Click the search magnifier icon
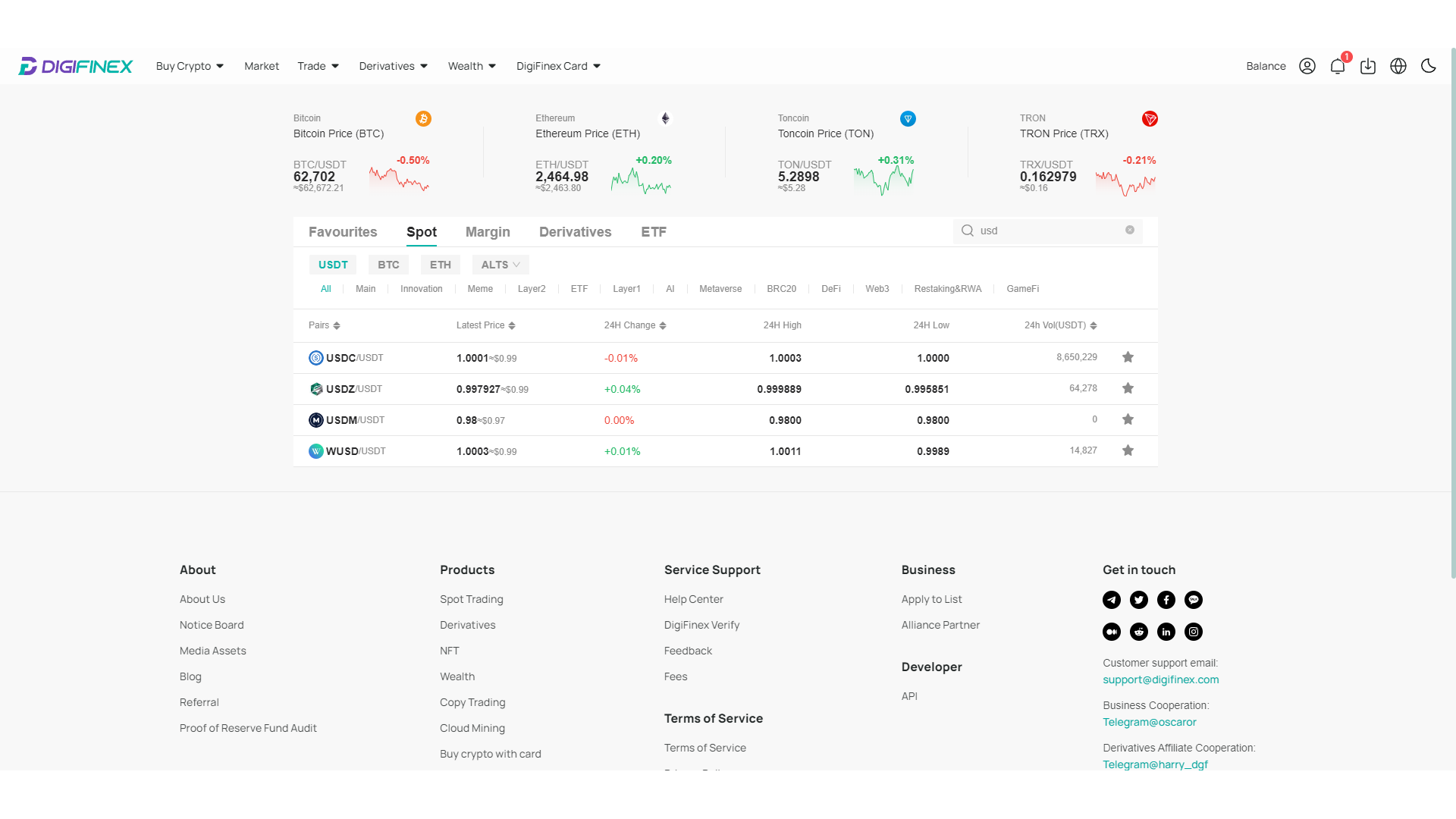This screenshot has height=819, width=1456. tap(968, 231)
